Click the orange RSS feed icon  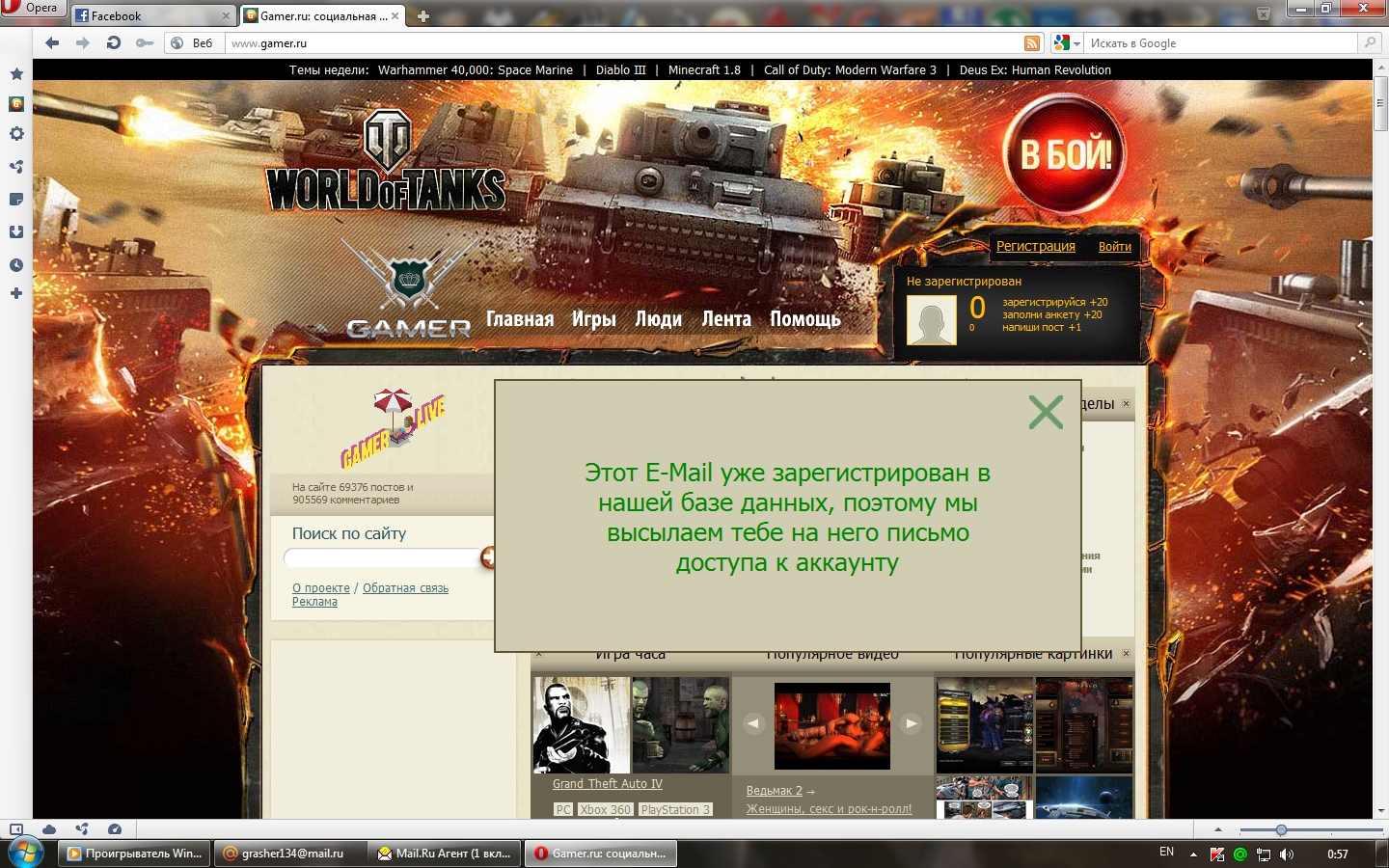(1032, 43)
